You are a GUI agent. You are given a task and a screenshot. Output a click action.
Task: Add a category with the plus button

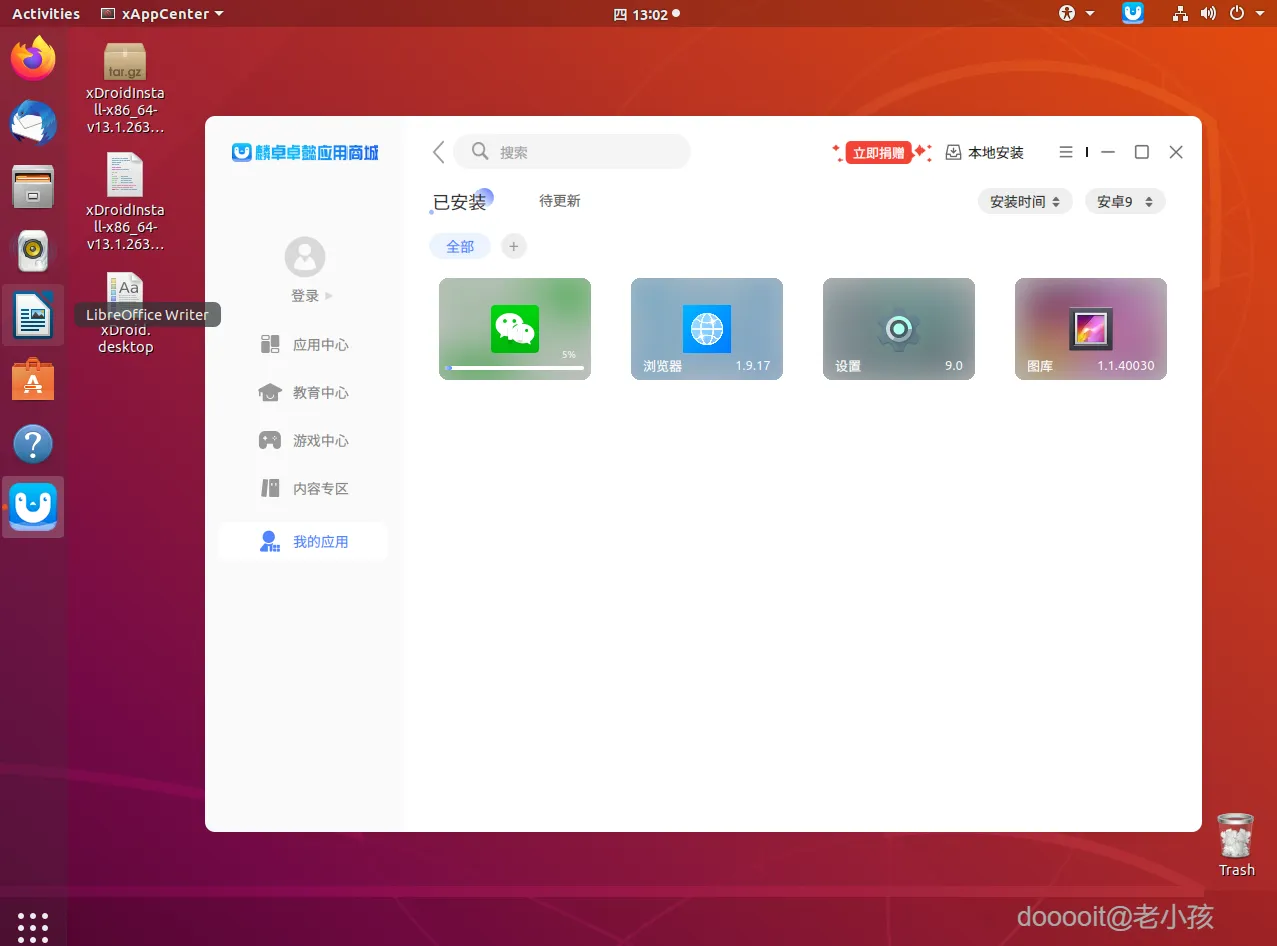click(513, 246)
